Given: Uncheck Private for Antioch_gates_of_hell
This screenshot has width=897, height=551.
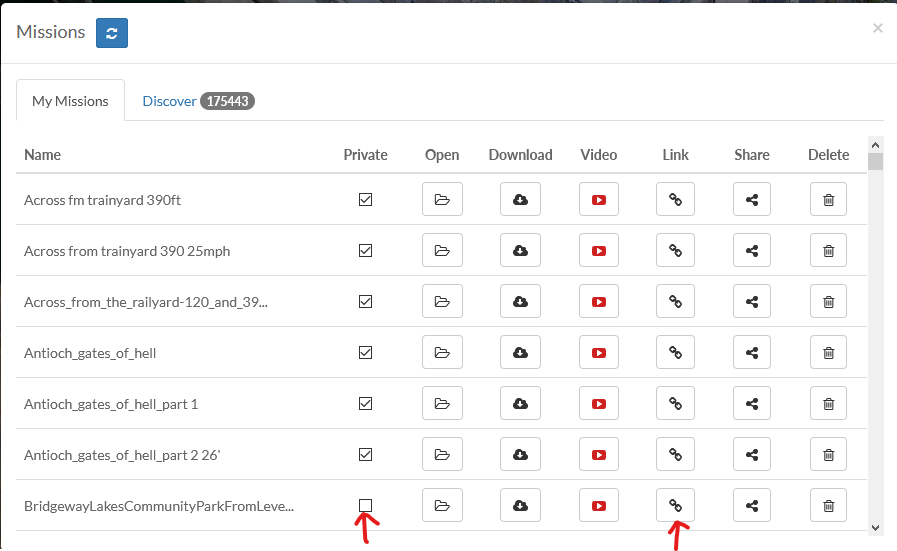Looking at the screenshot, I should point(365,352).
